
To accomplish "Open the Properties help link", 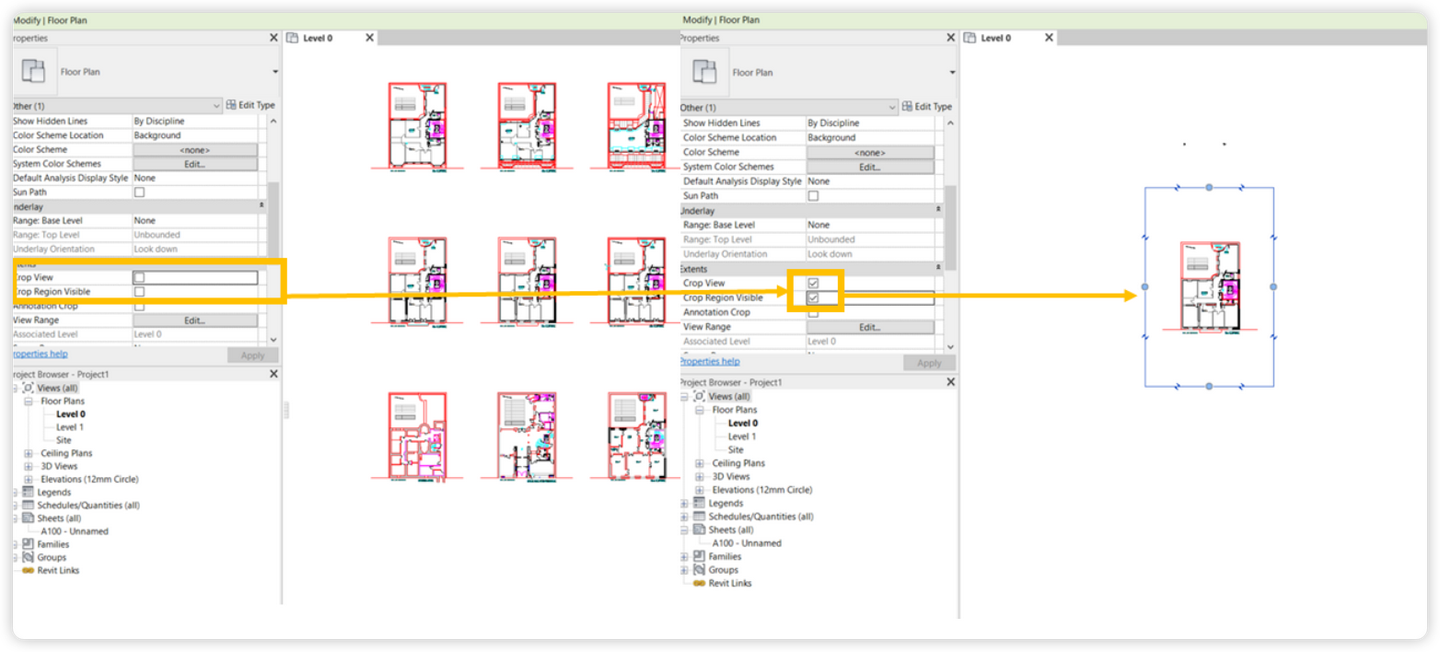I will coord(38,354).
